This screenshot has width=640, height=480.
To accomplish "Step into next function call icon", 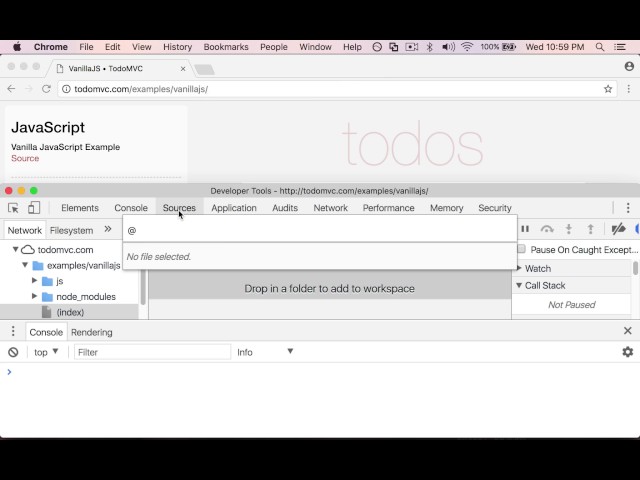I will tap(569, 229).
